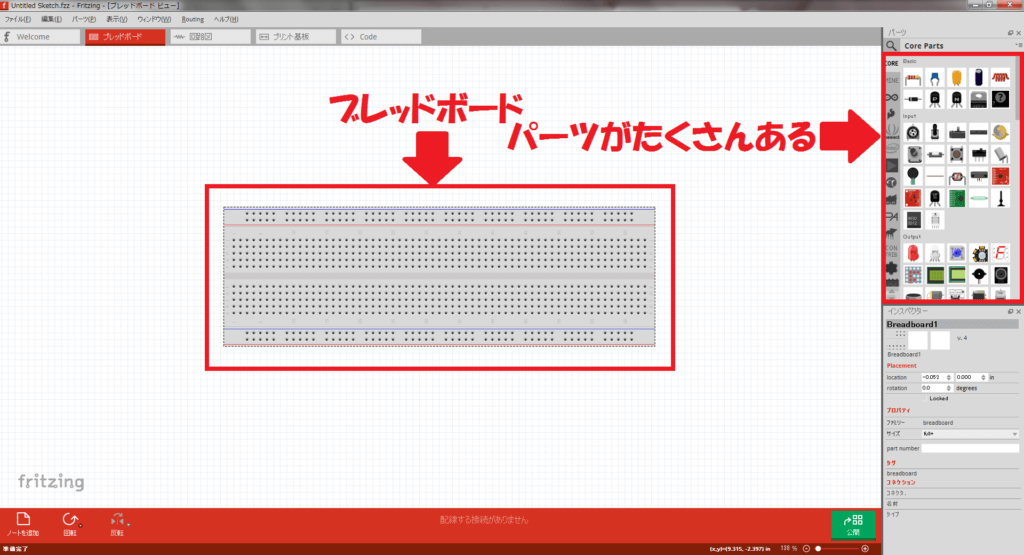Open the ファイル menu
The image size is (1024, 555).
(18, 20)
